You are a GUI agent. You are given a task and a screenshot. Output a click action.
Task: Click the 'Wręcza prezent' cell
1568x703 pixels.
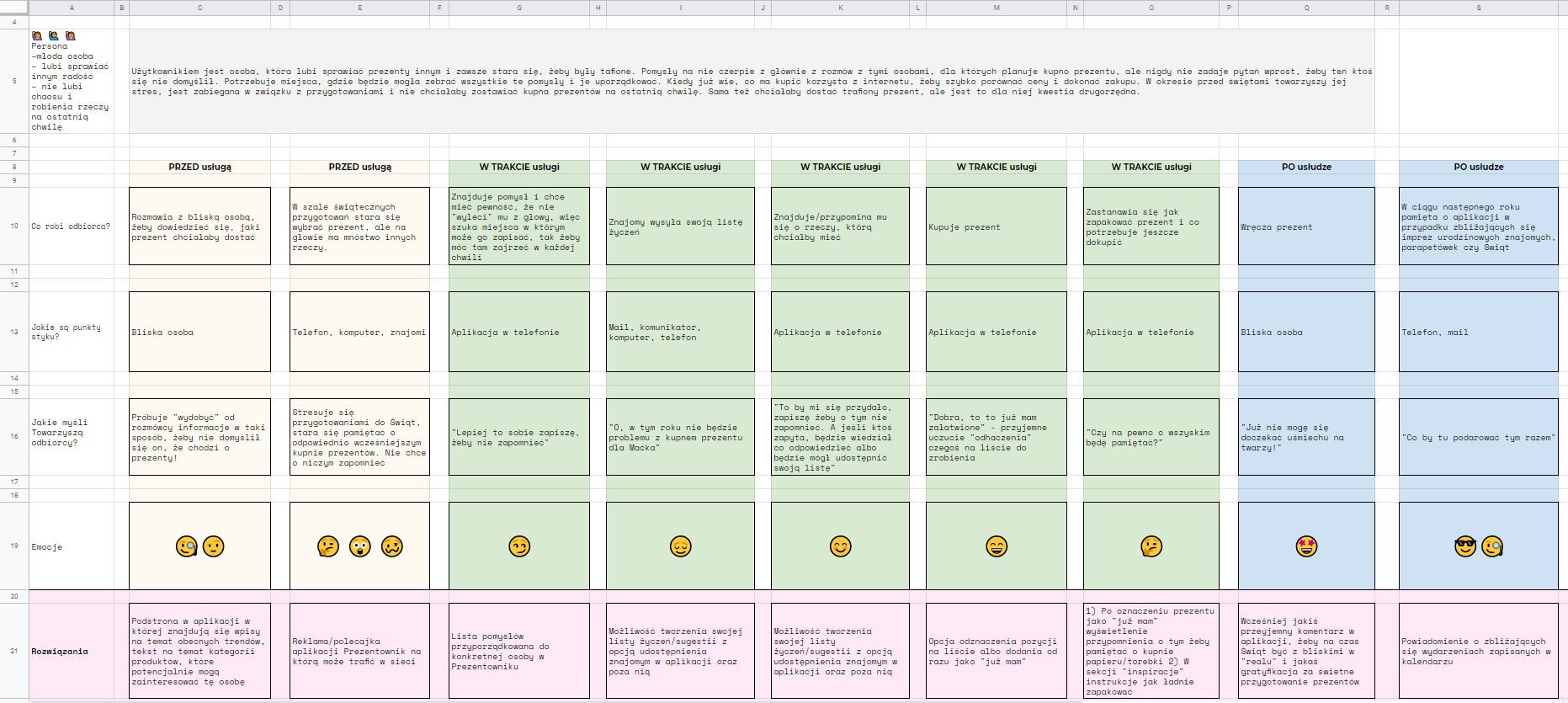(1306, 226)
